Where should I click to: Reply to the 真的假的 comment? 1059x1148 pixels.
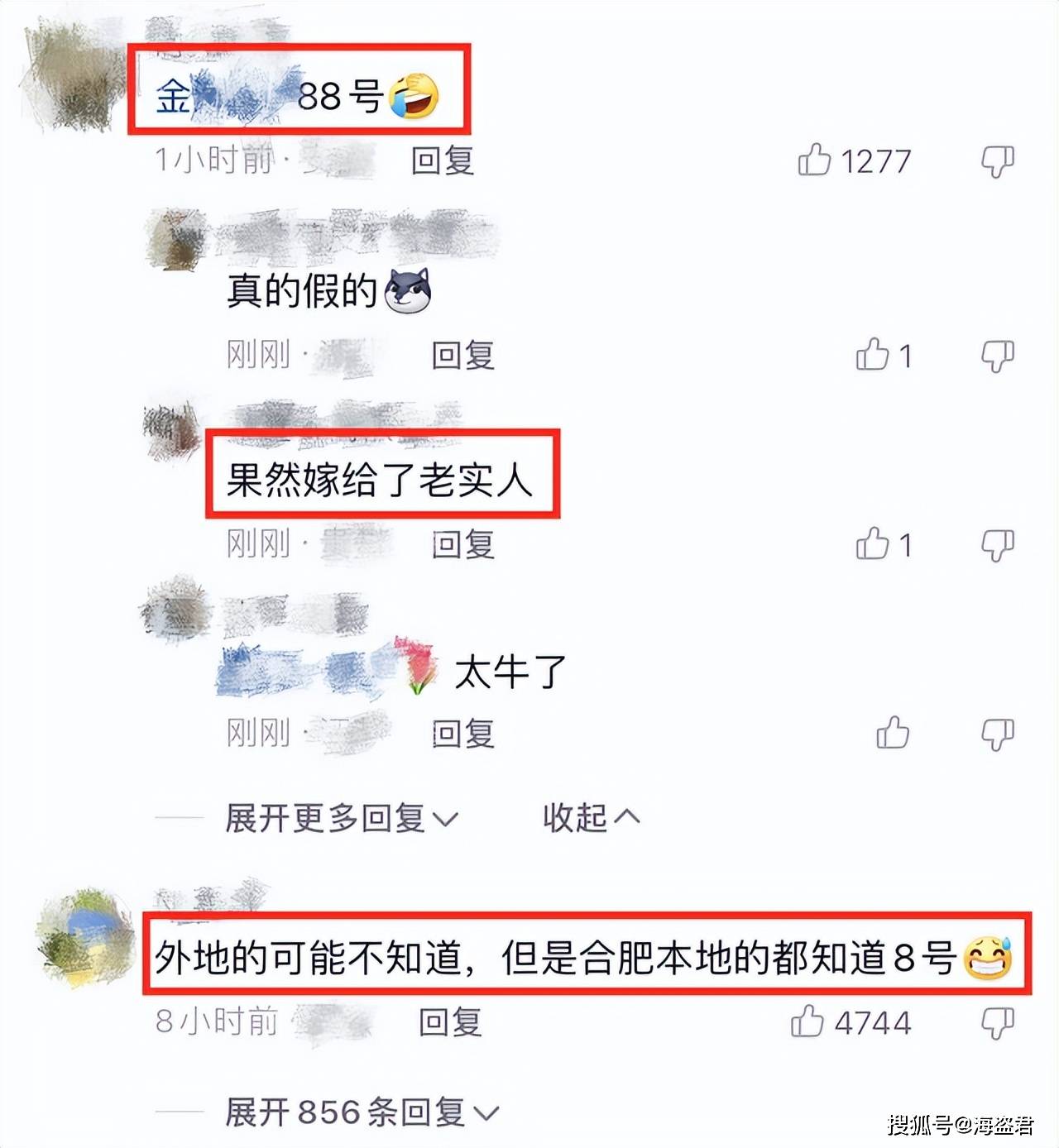tap(463, 356)
